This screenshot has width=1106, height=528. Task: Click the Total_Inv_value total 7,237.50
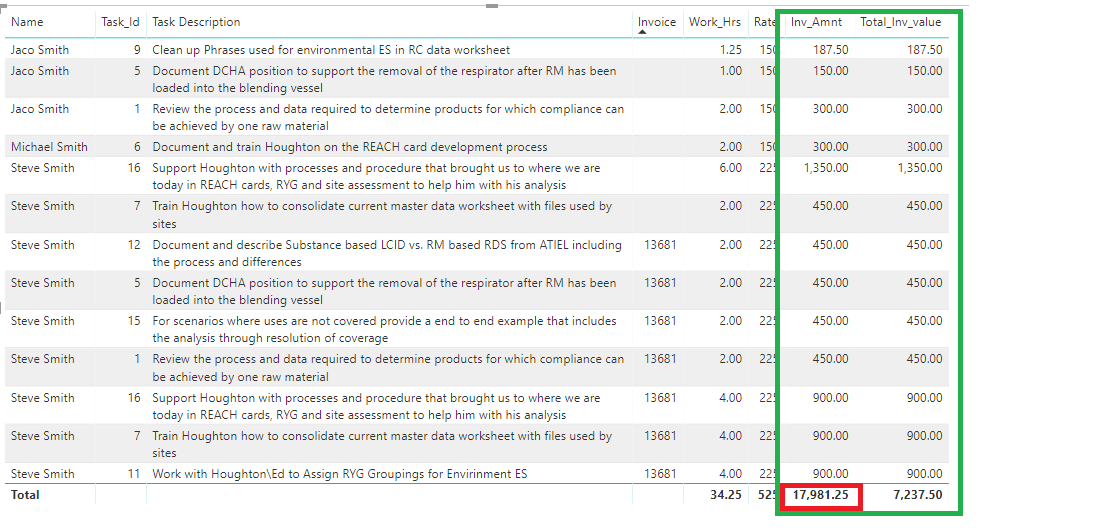click(918, 495)
